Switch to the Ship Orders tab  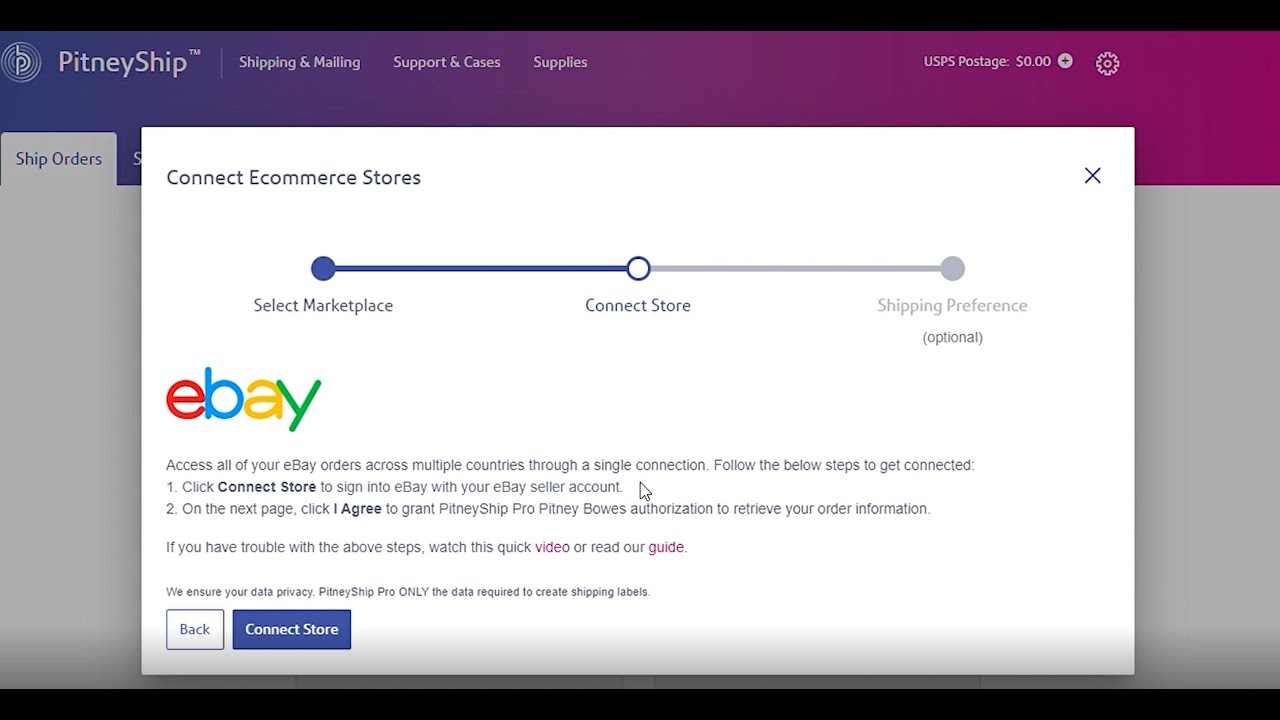pos(58,159)
